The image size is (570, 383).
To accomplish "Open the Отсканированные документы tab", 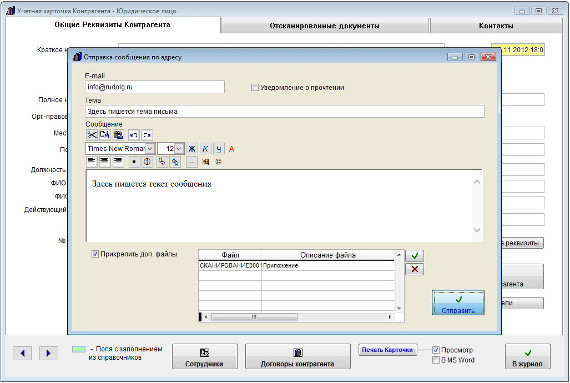I will pos(325,26).
